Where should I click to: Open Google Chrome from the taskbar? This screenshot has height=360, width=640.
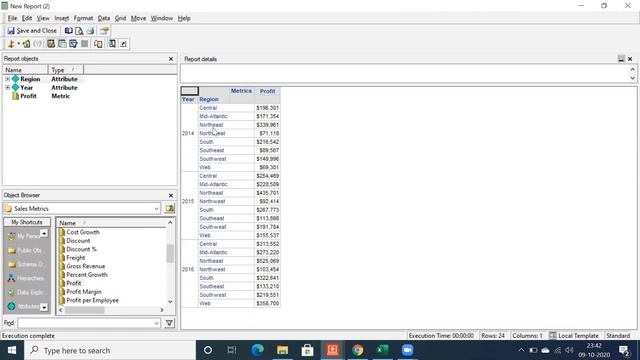358,350
